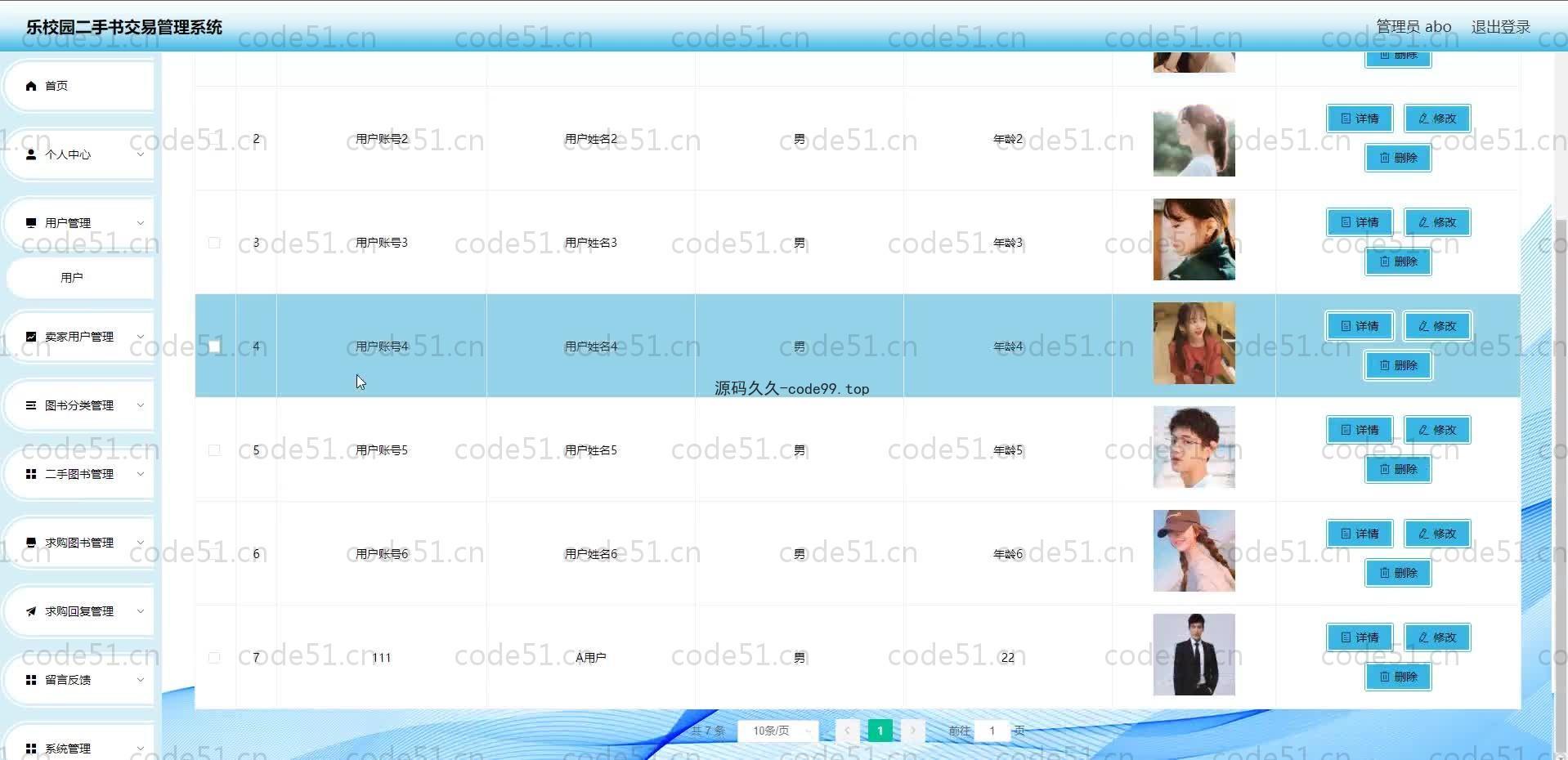Click 删除 for user 用户账号2
This screenshot has height=760, width=1568.
(x=1398, y=158)
